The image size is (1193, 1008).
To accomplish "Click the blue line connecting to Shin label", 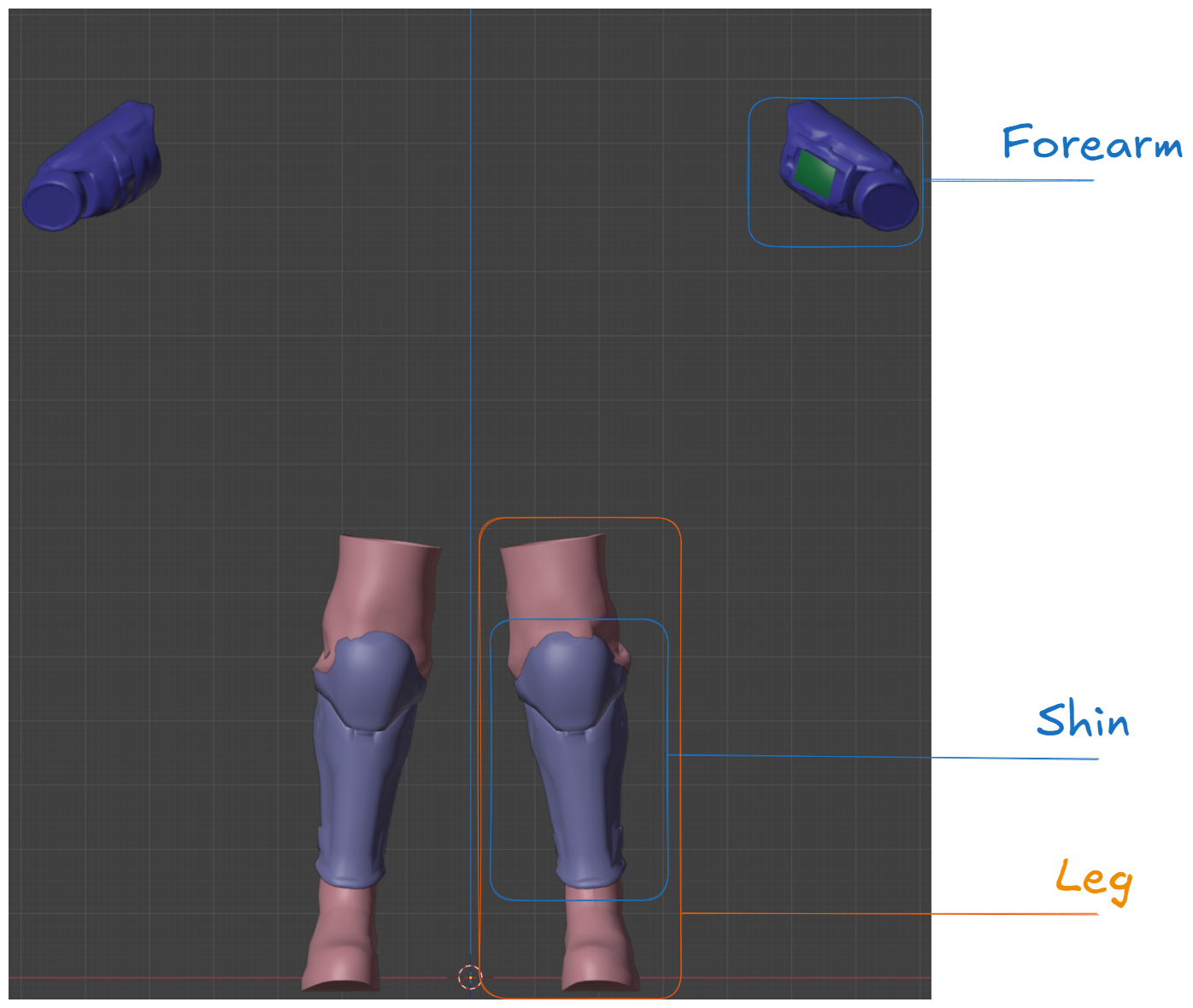I will [x=855, y=757].
